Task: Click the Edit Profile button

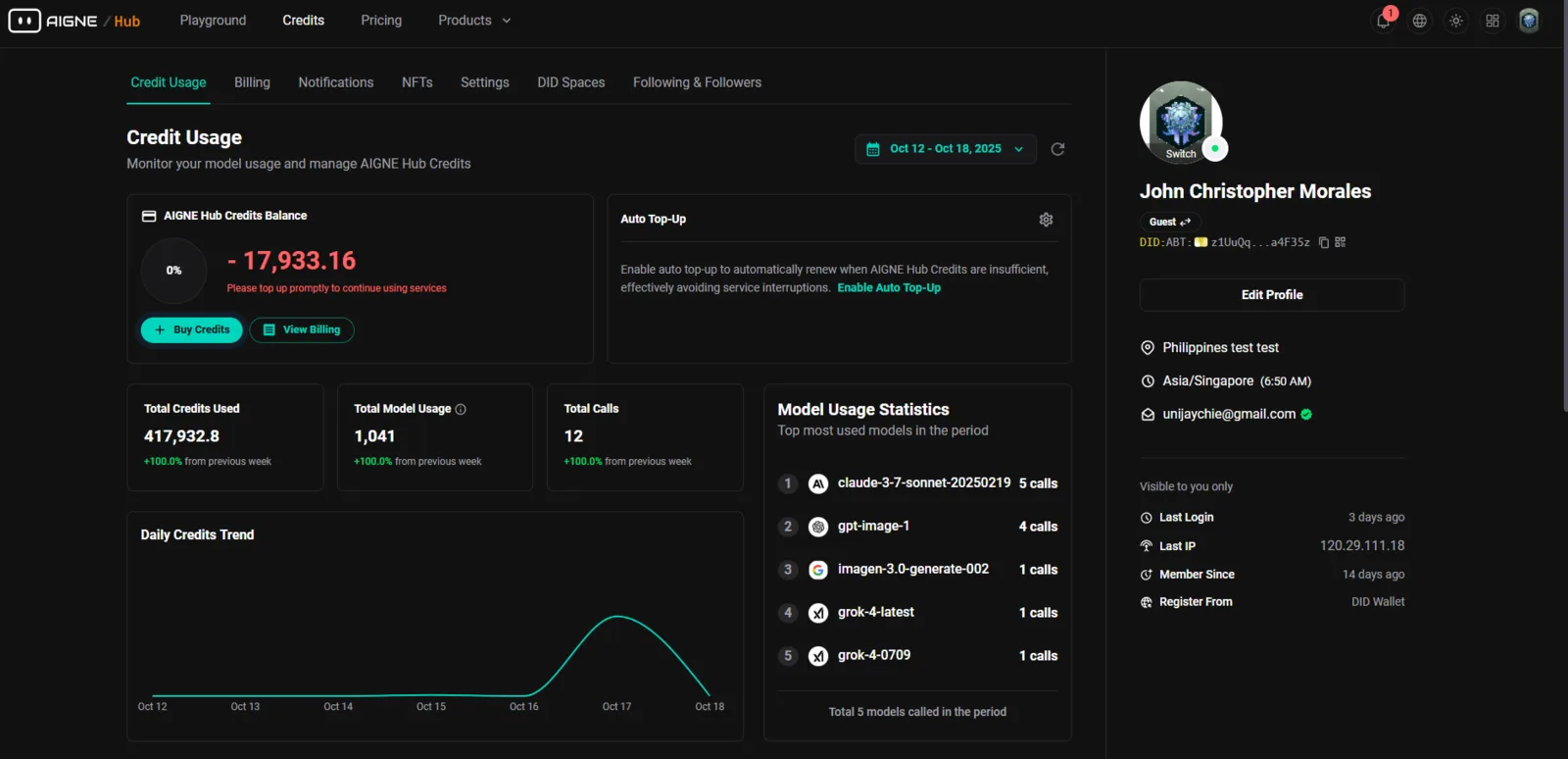Action: pyautogui.click(x=1272, y=295)
